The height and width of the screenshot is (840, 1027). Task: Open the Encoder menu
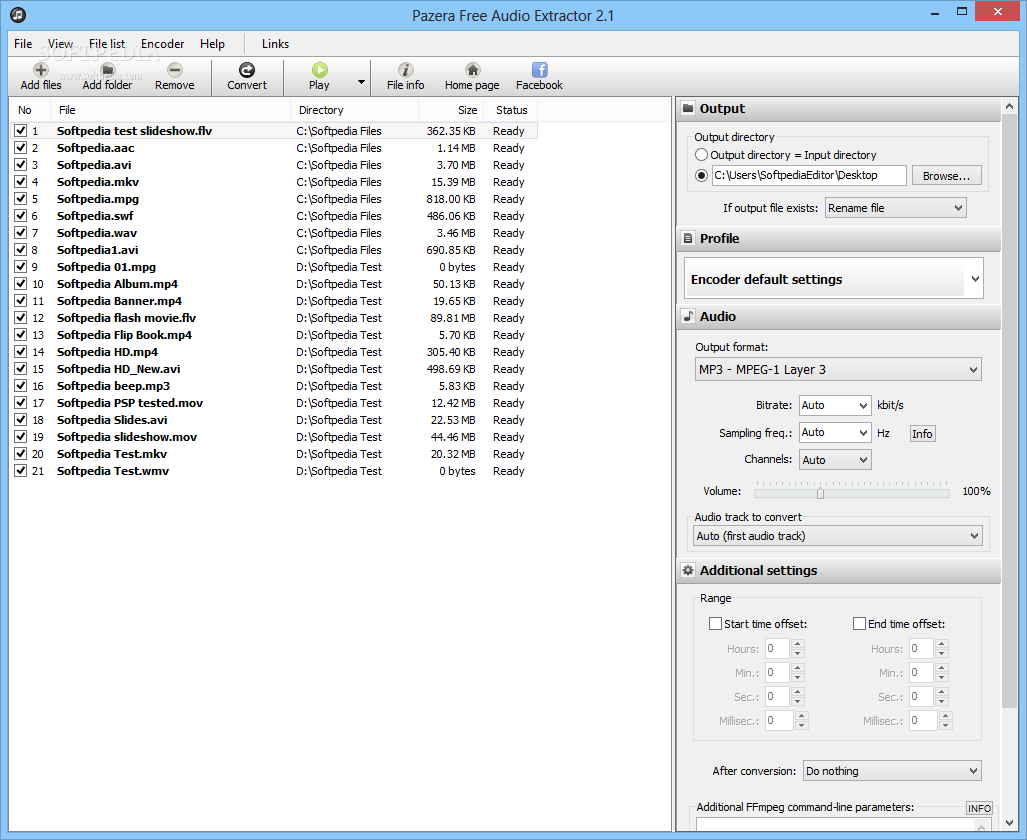[x=162, y=44]
